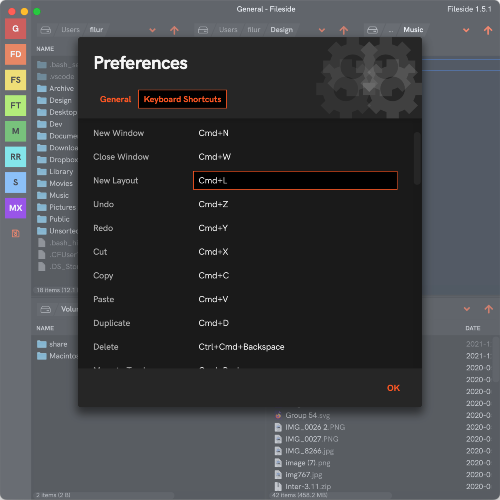This screenshot has width=500, height=500.
Task: Click the New Layout shortcut field Cmd+L
Action: coord(295,181)
